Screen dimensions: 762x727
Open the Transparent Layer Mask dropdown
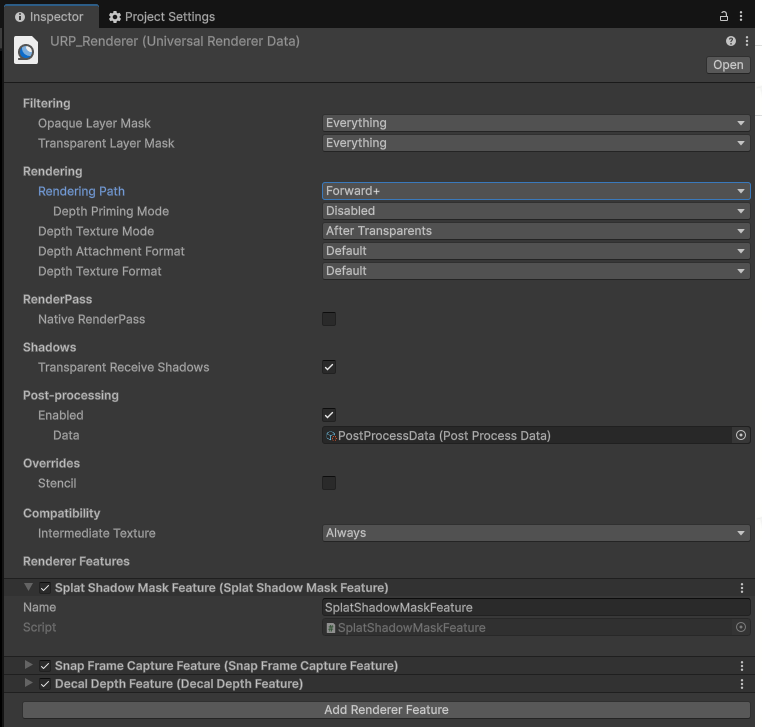point(536,143)
